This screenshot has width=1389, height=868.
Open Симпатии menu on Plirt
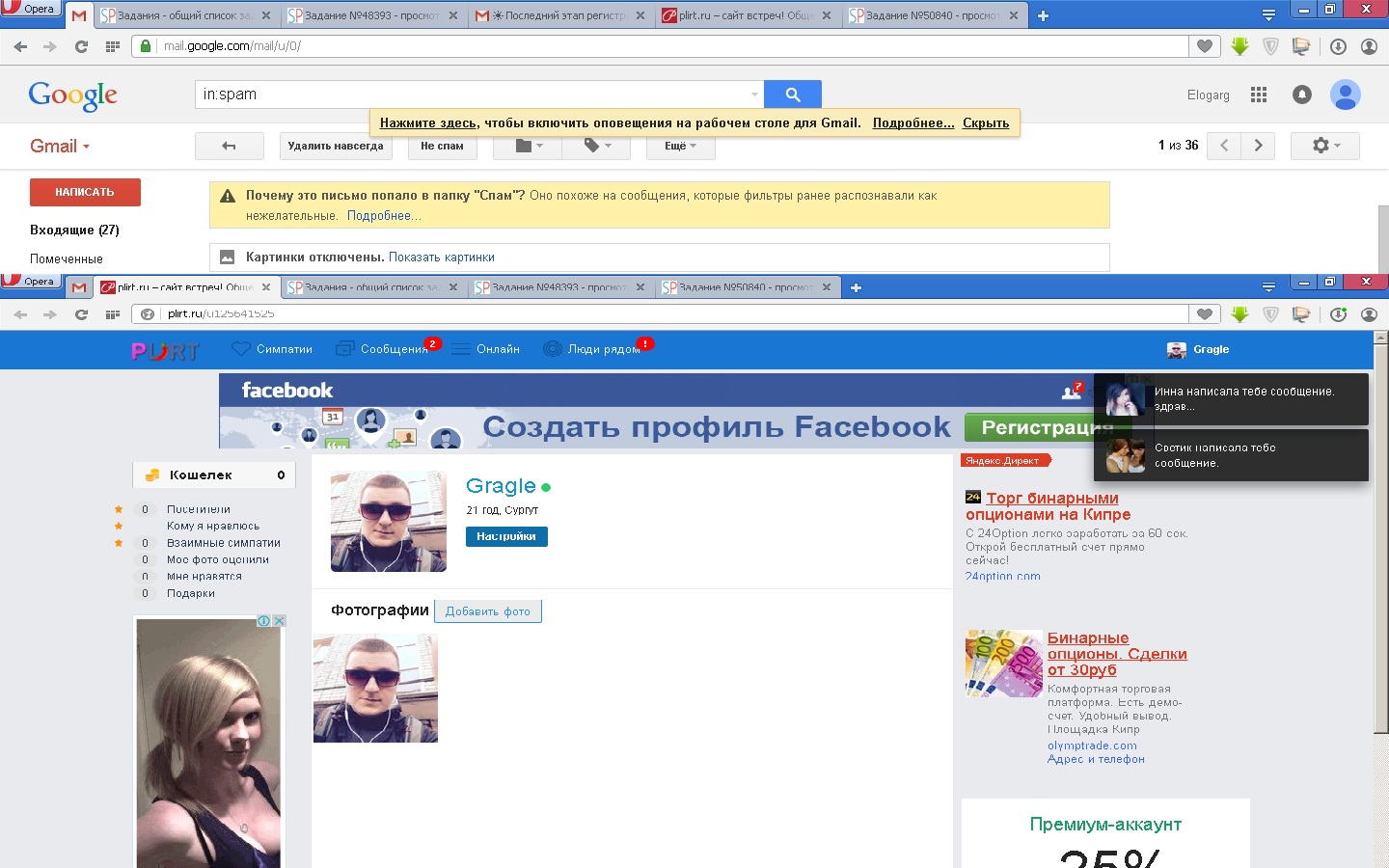pos(273,349)
